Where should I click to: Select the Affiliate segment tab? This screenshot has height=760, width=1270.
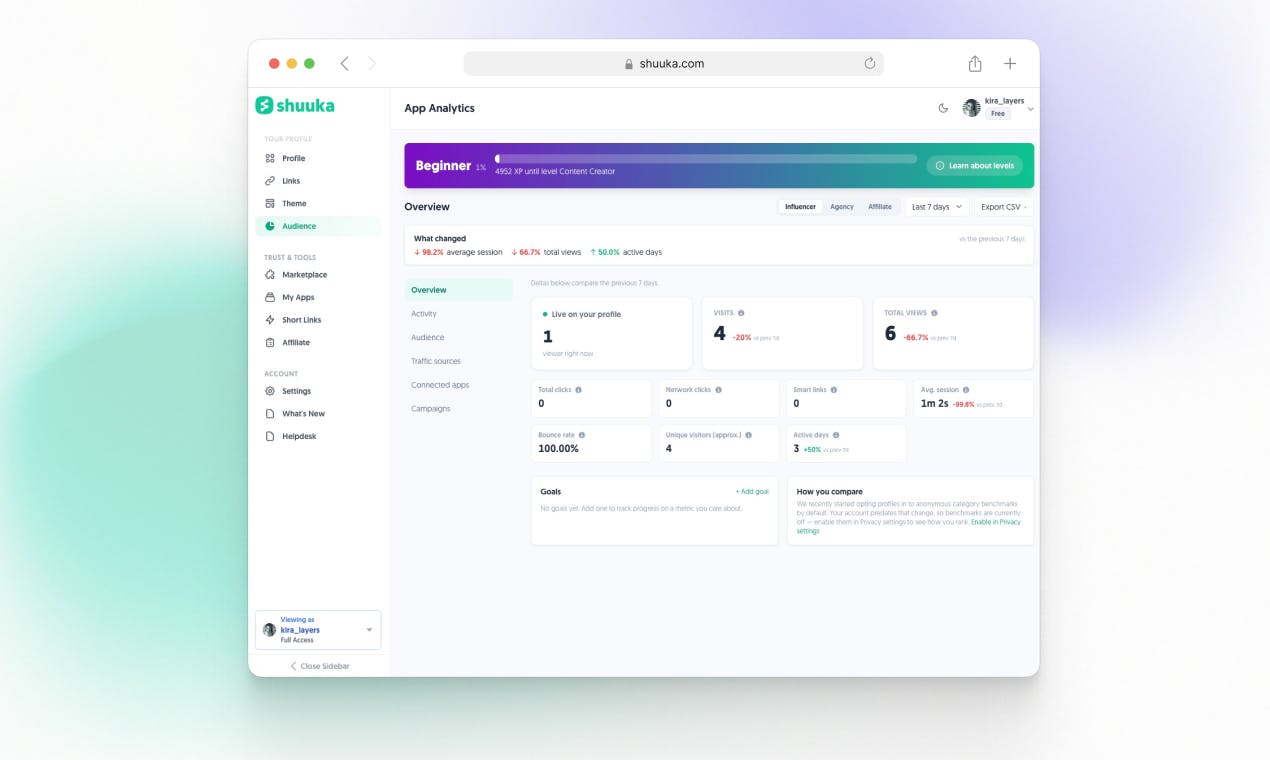coord(880,207)
